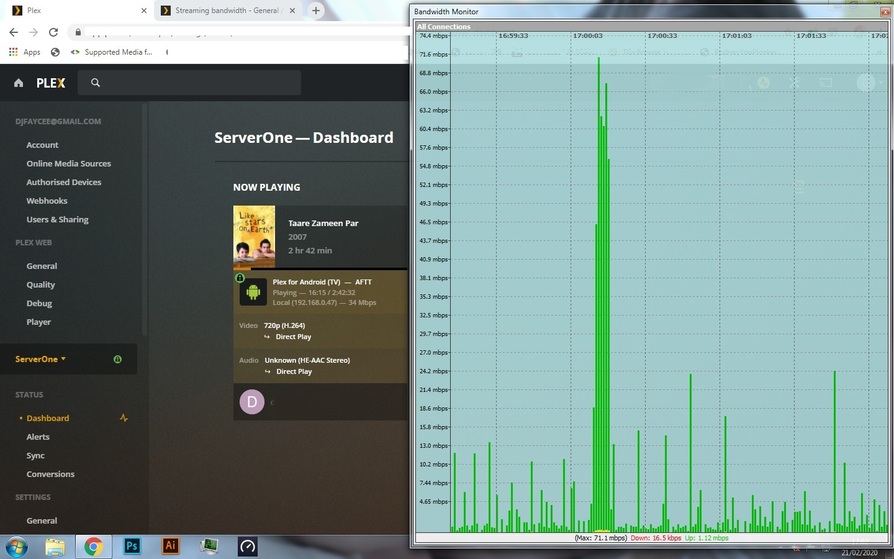
Task: Click the Taare Zameen Par title
Action: 323,223
